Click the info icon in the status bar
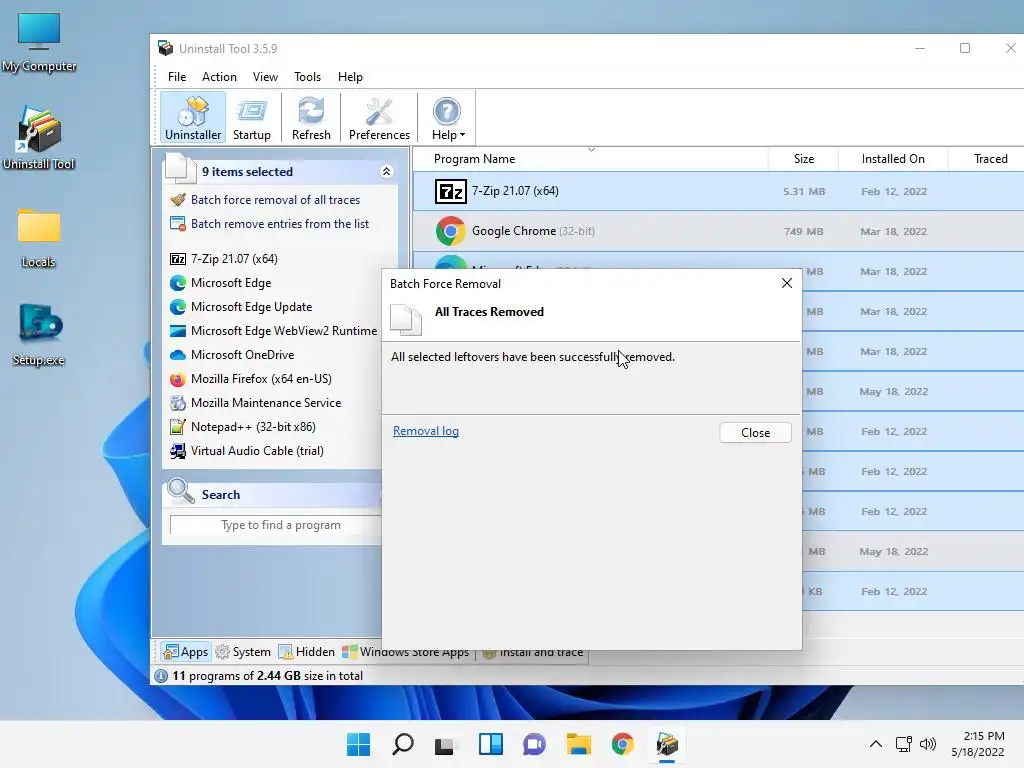The width and height of the screenshot is (1024, 768). tap(161, 676)
